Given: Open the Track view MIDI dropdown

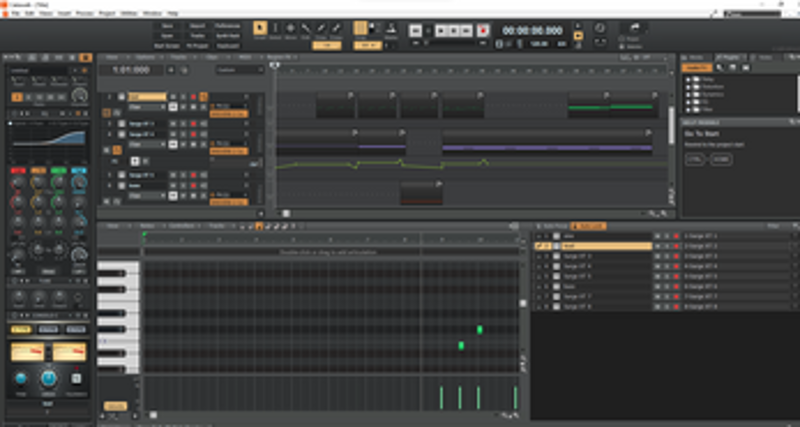Looking at the screenshot, I should click(247, 57).
